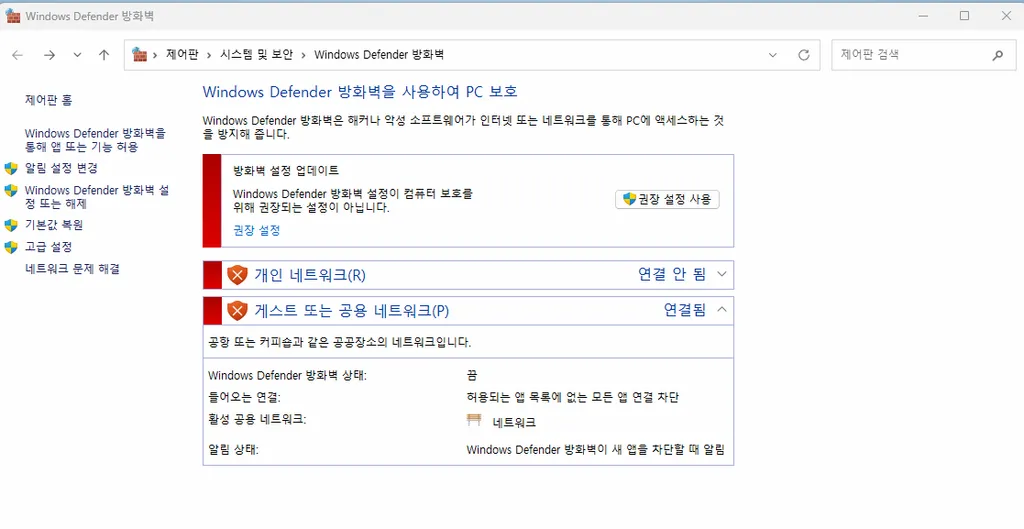The width and height of the screenshot is (1024, 529).
Task: Click the firewall icon in the address bar
Action: tap(139, 55)
